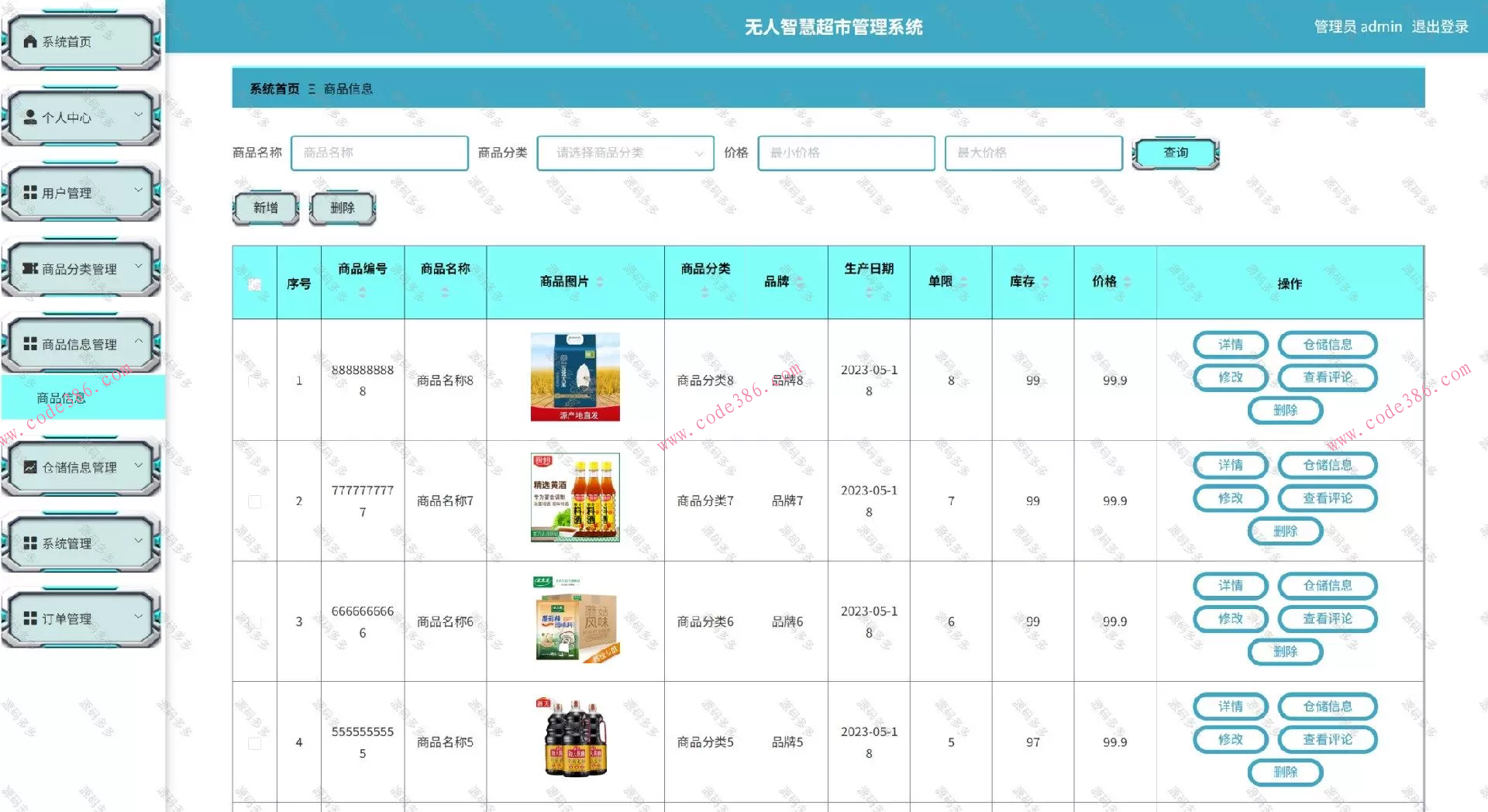This screenshot has height=812, width=1488.
Task: Click the 订单管理 sidebar icon
Action: pyautogui.click(x=29, y=618)
